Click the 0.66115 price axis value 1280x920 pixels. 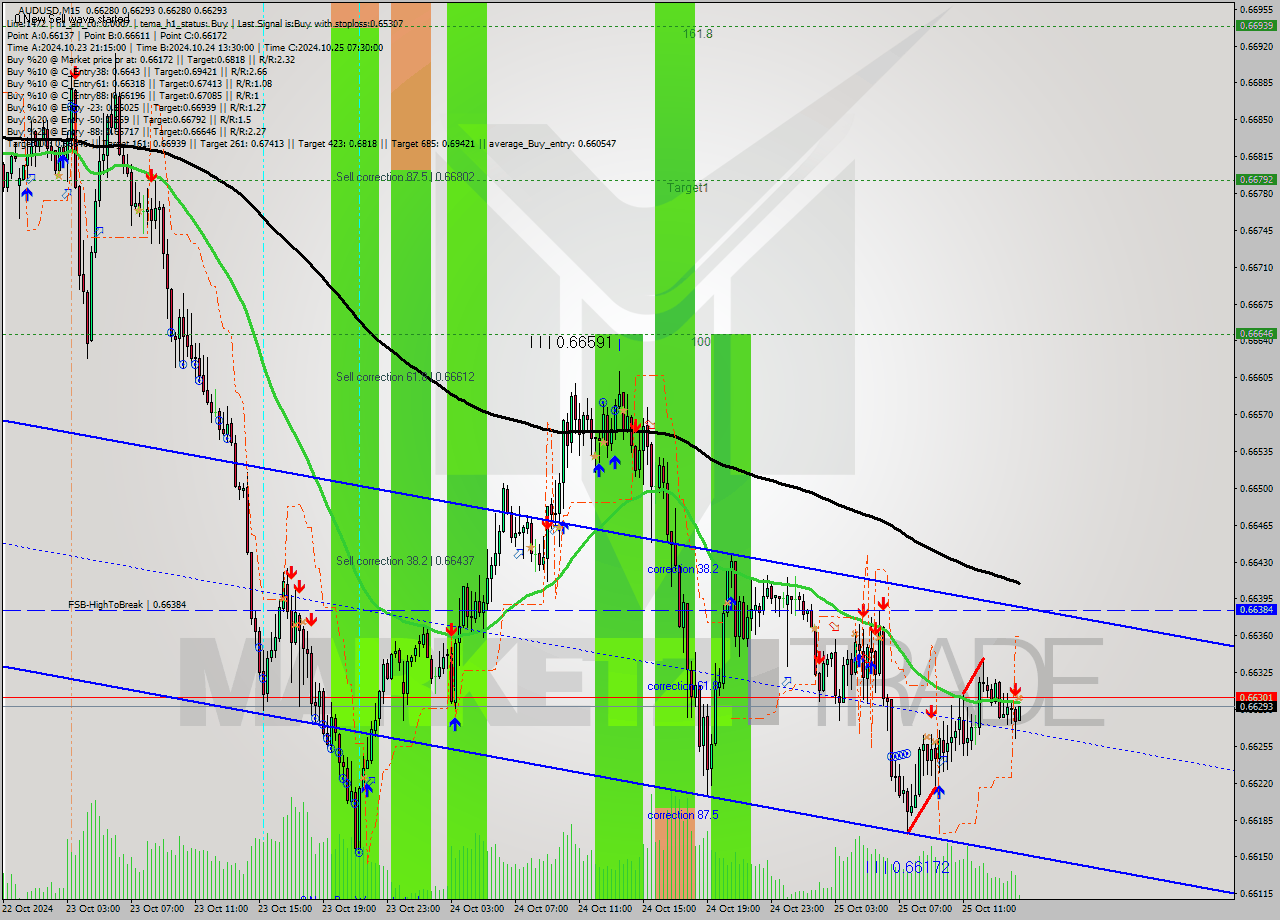(x=1256, y=893)
